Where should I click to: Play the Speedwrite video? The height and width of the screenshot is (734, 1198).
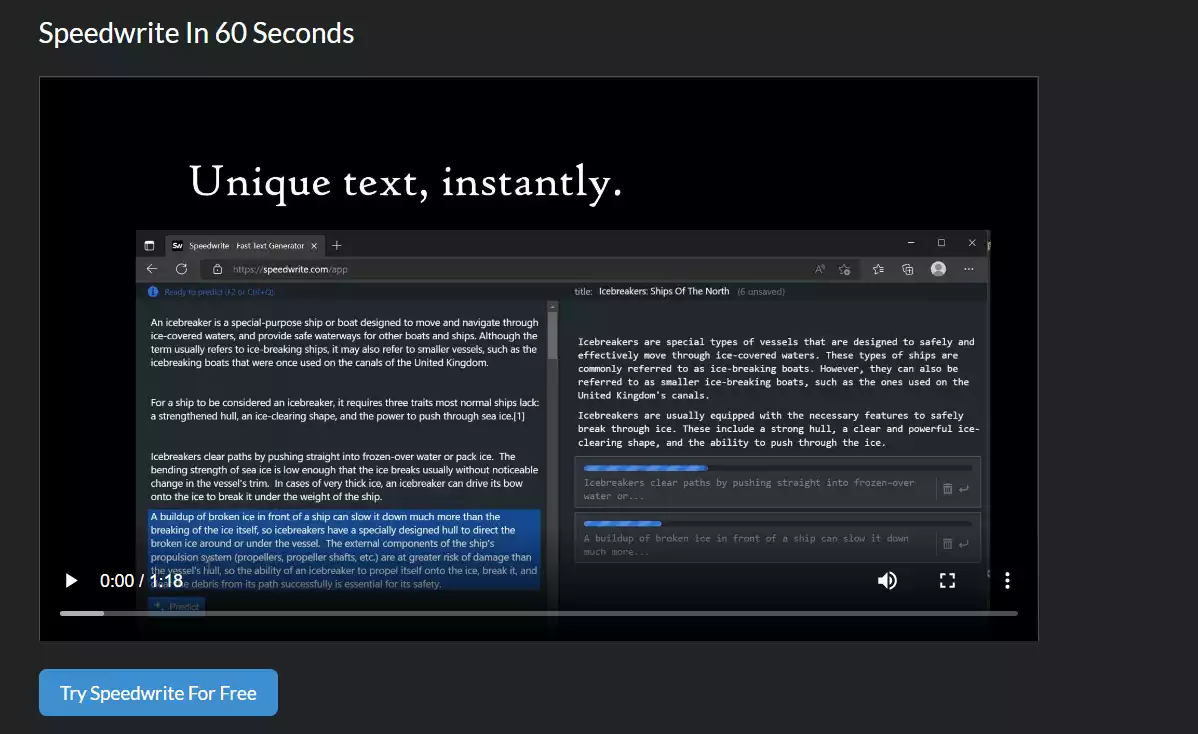click(71, 580)
